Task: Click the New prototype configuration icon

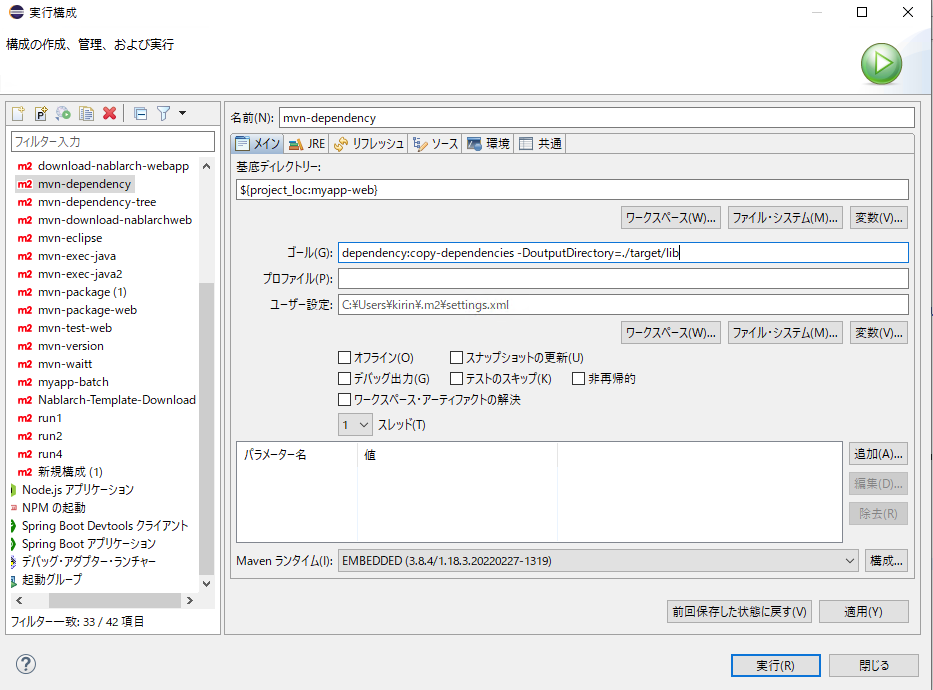Action: coord(40,113)
